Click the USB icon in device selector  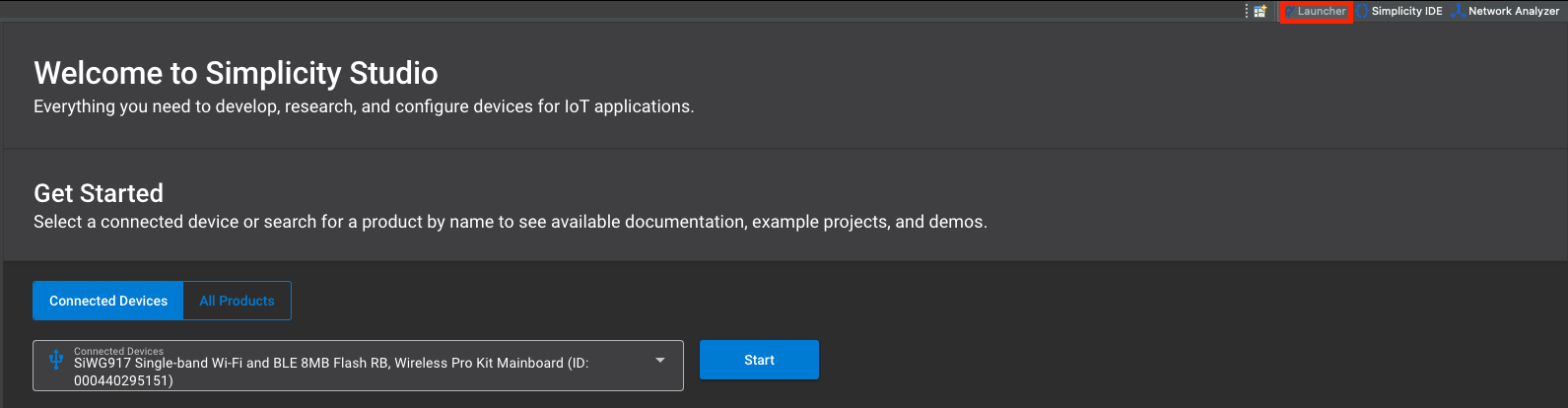coord(55,359)
